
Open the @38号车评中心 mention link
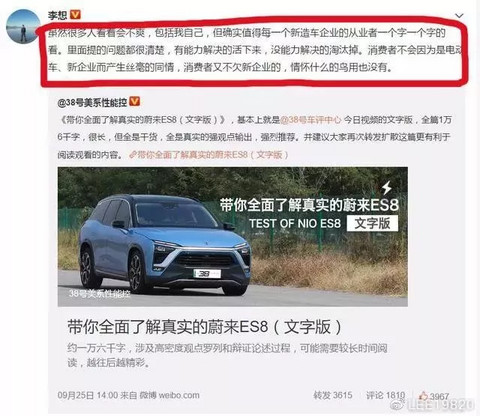coord(311,120)
